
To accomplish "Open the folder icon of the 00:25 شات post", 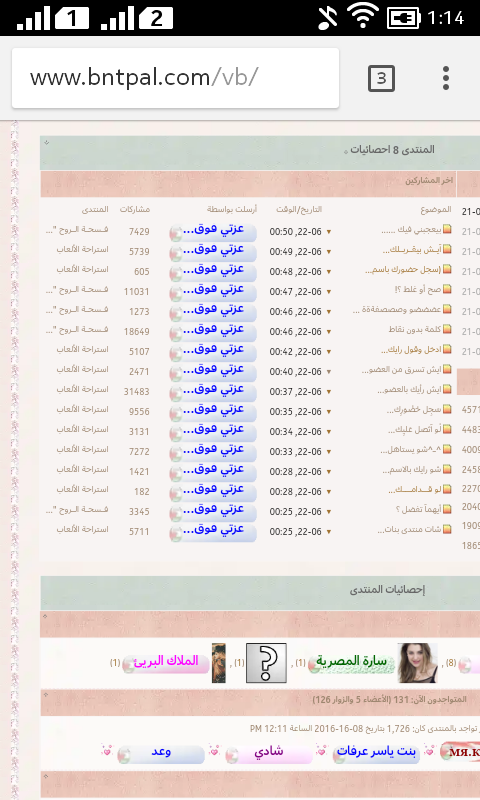I will [447, 529].
